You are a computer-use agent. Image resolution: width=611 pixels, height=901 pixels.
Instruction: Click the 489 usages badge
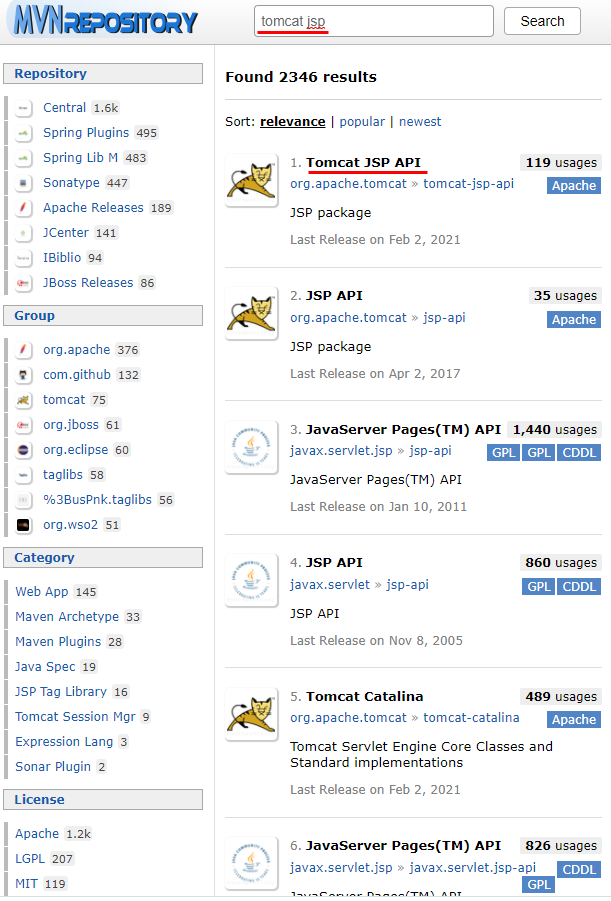561,696
